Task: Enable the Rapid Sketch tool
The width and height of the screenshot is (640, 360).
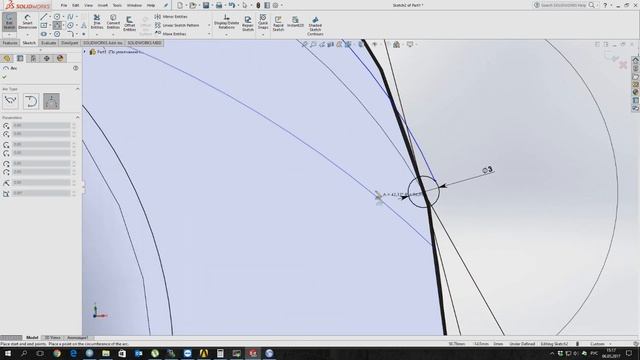Action: pyautogui.click(x=278, y=24)
